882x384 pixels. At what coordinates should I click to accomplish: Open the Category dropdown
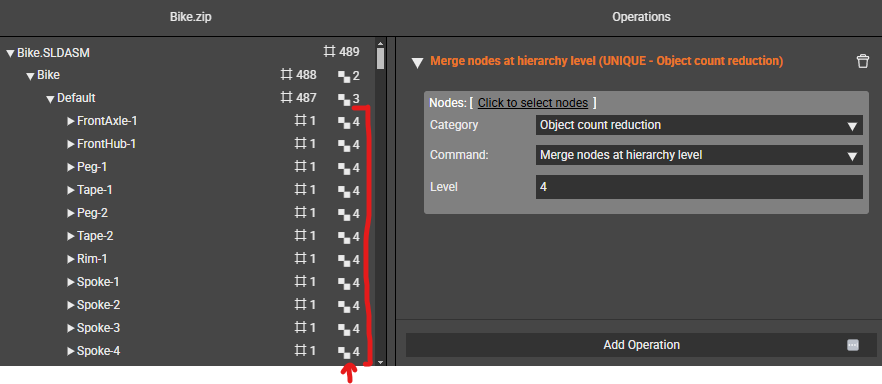pos(699,125)
